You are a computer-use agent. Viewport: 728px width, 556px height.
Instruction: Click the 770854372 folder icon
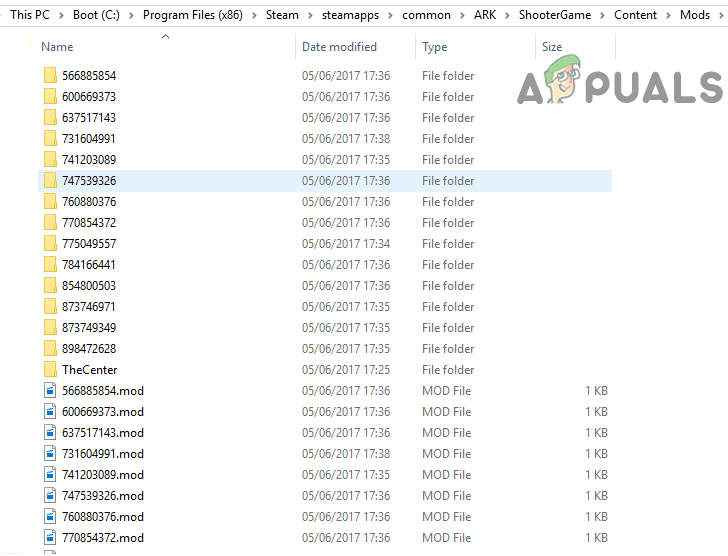pyautogui.click(x=50, y=222)
